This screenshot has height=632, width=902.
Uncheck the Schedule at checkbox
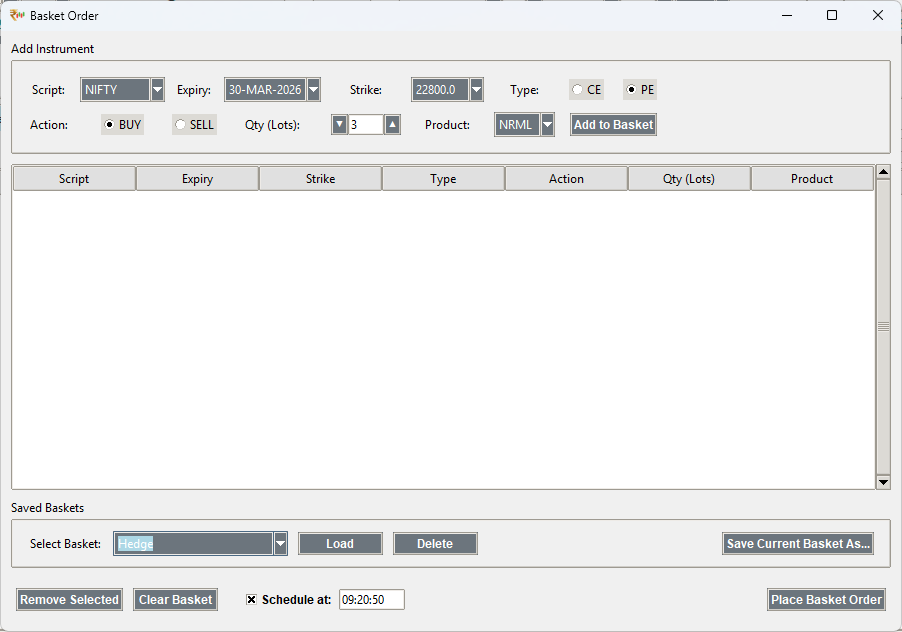(x=251, y=599)
